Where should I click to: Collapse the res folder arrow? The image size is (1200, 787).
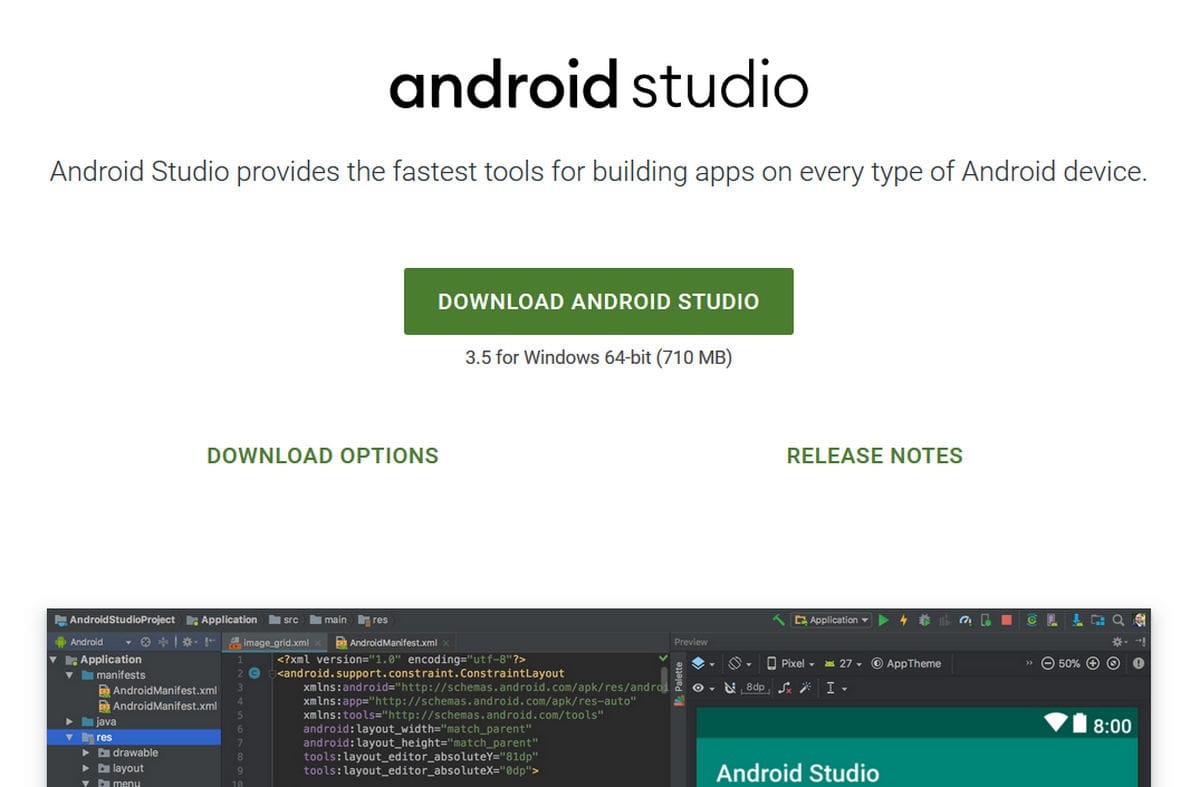(69, 737)
